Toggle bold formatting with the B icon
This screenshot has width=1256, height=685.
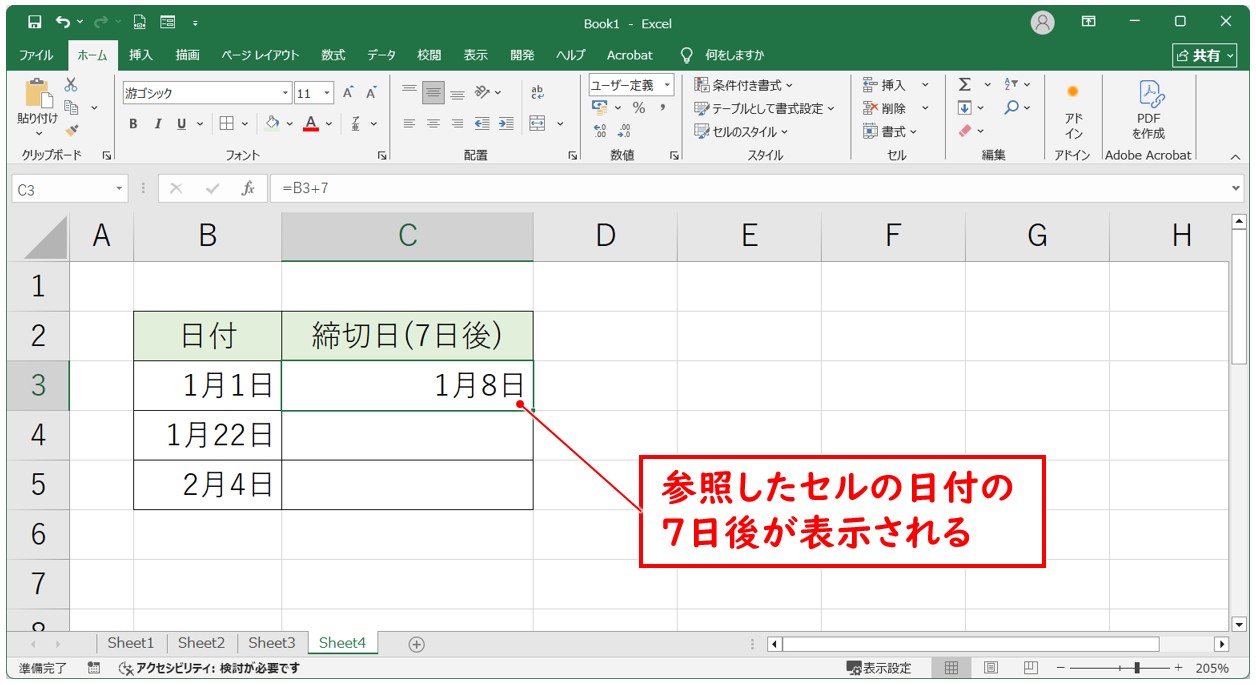(132, 124)
